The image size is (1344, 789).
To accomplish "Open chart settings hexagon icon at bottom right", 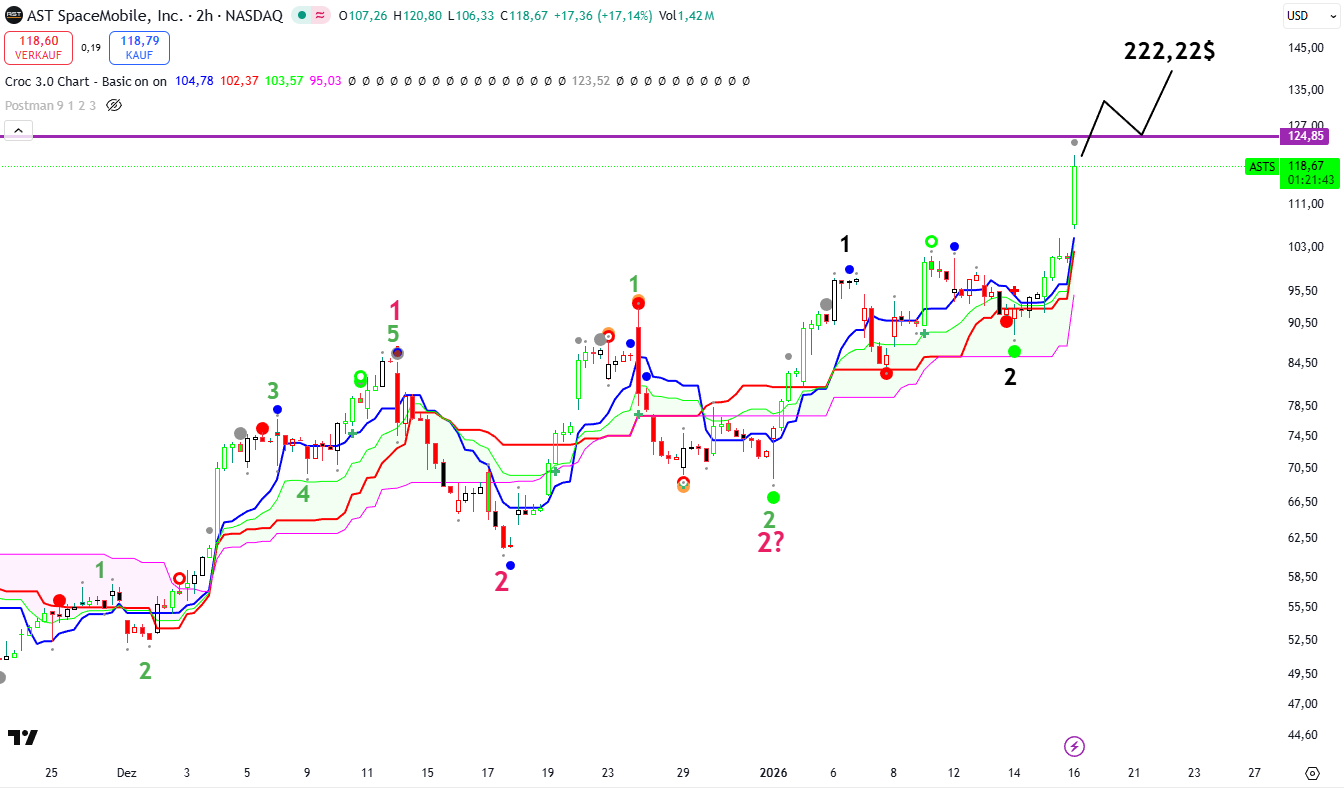I will coord(1312,773).
